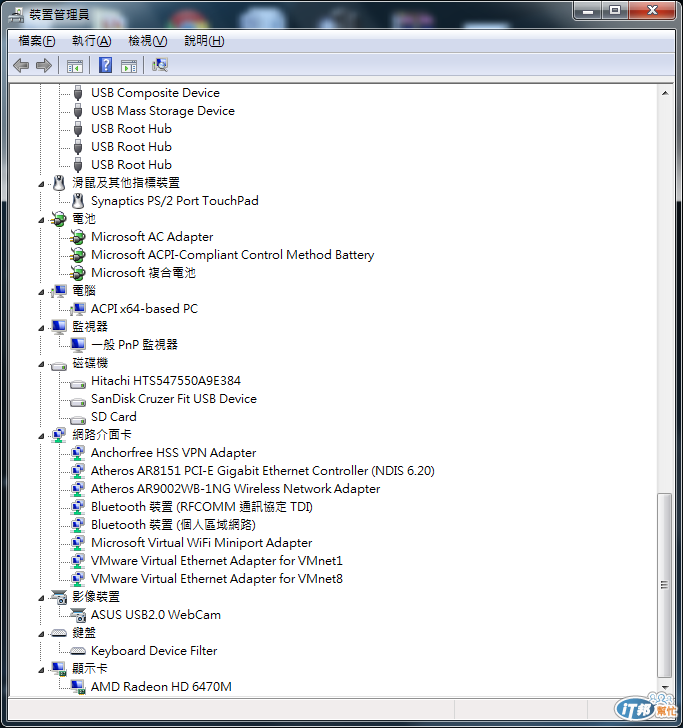Collapse the 網路介面卡 category
The image size is (683, 728).
[x=41, y=436]
